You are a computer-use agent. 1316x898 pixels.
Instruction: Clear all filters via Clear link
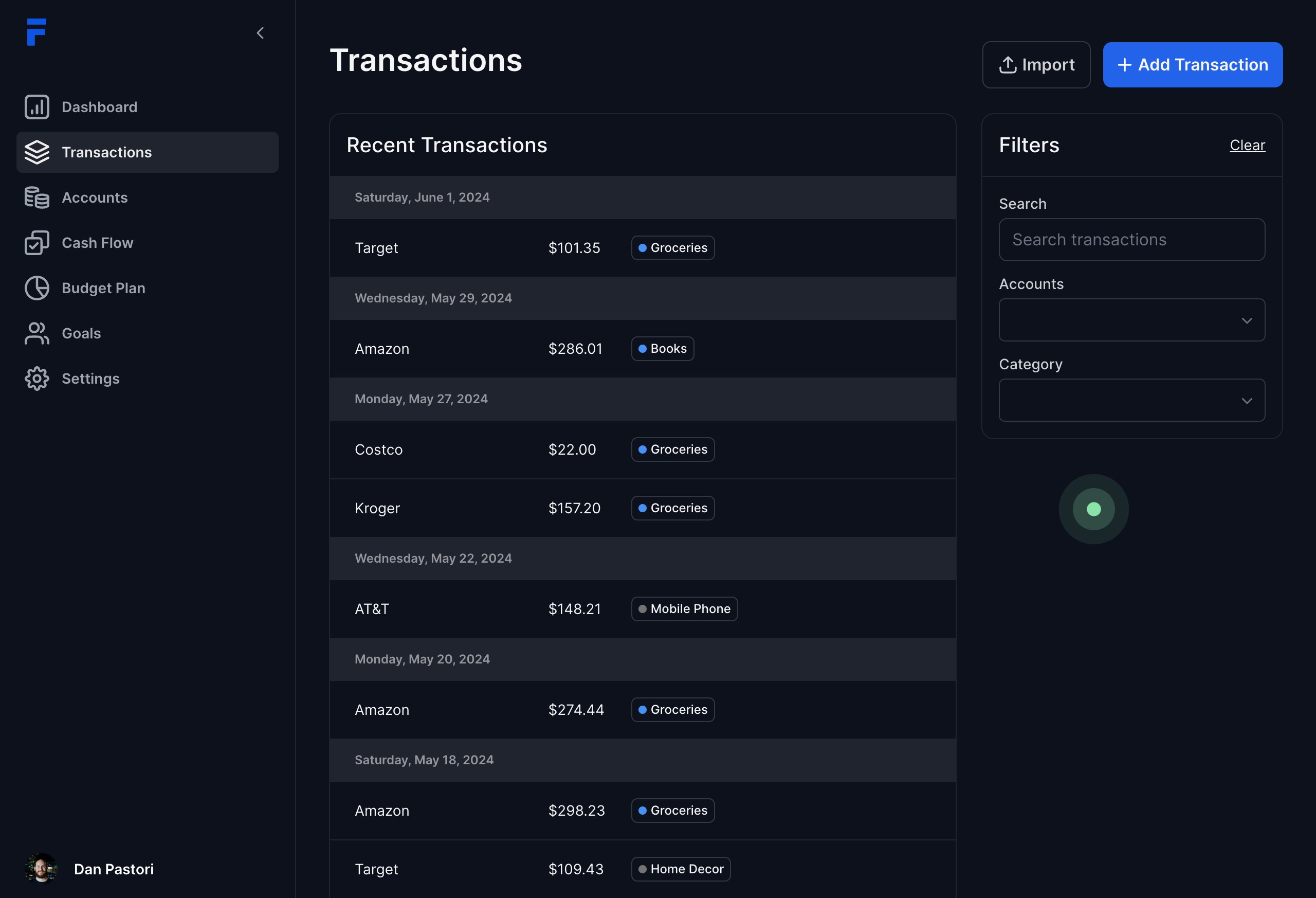point(1247,145)
